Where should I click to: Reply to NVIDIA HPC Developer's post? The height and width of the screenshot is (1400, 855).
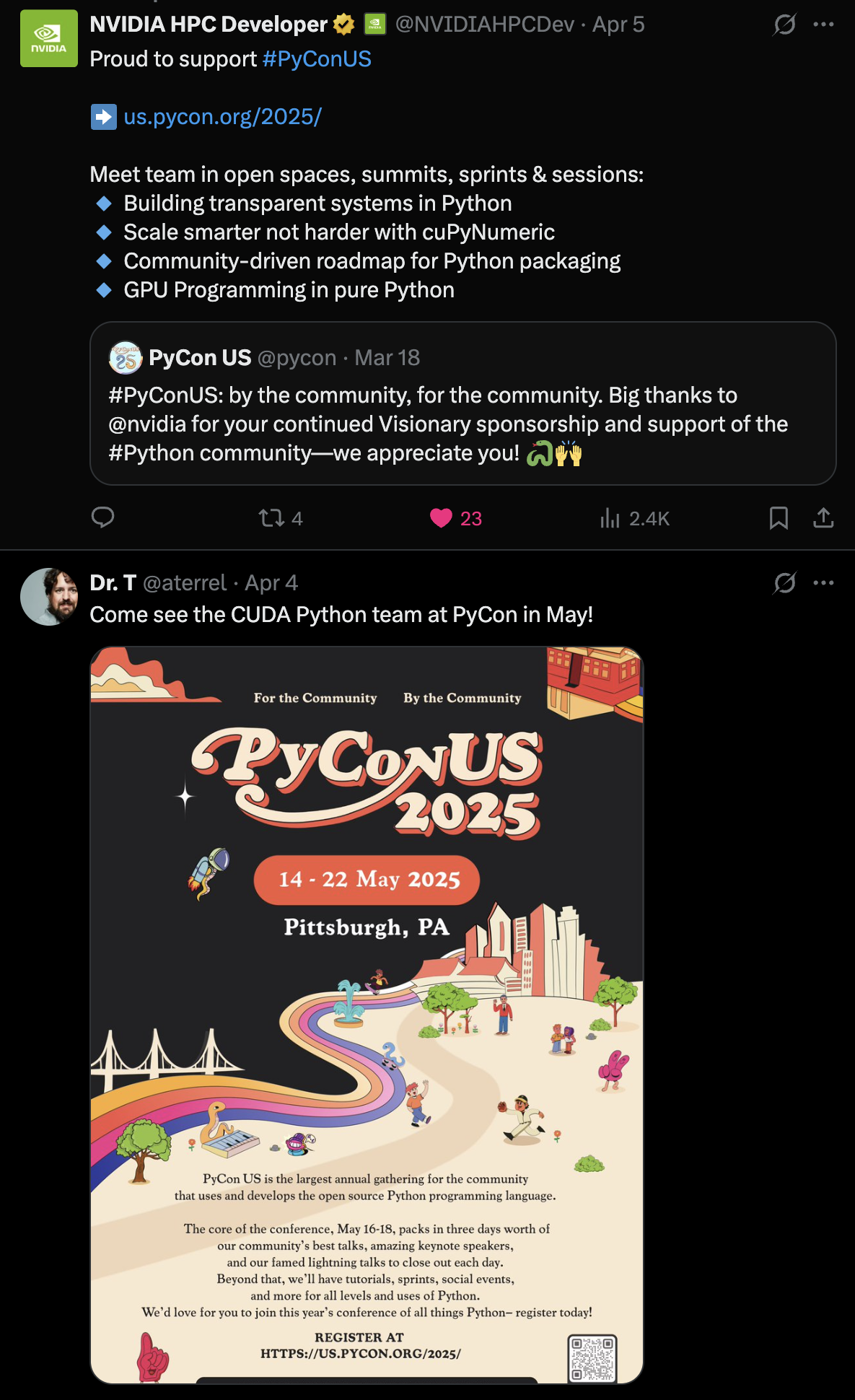pos(103,517)
